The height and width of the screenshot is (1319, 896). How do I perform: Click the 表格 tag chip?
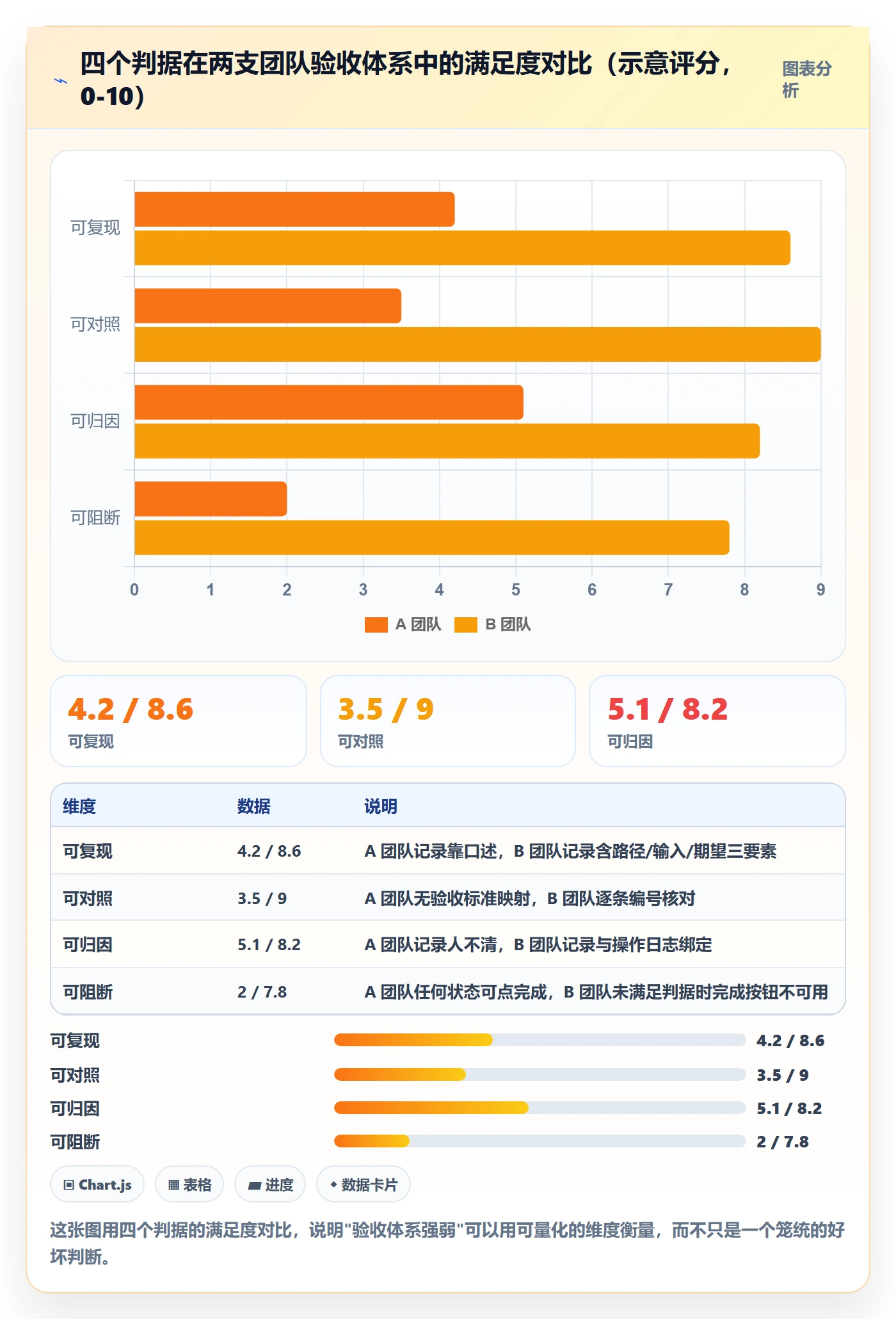[x=189, y=1185]
